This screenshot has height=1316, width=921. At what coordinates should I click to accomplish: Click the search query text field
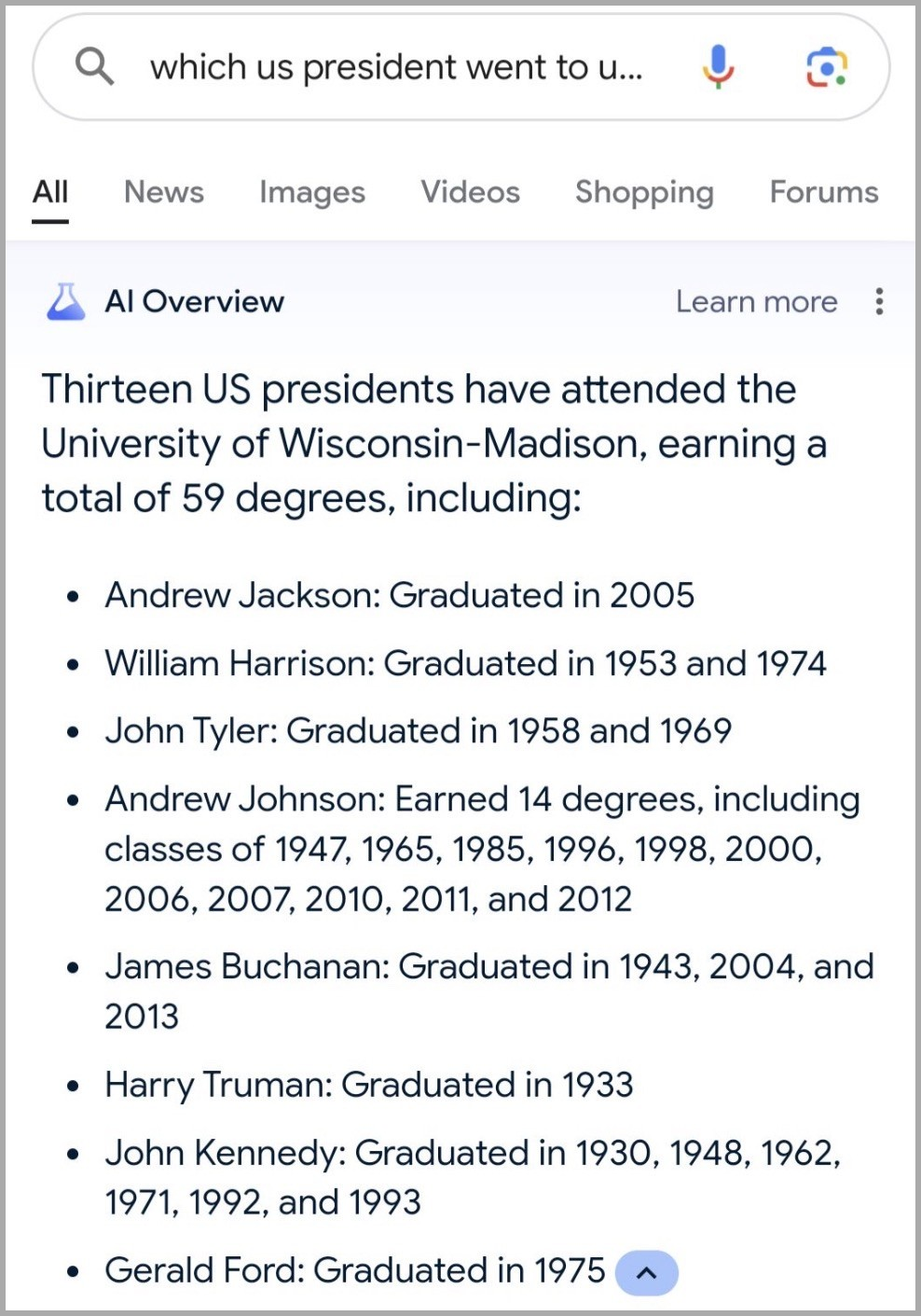coord(396,67)
